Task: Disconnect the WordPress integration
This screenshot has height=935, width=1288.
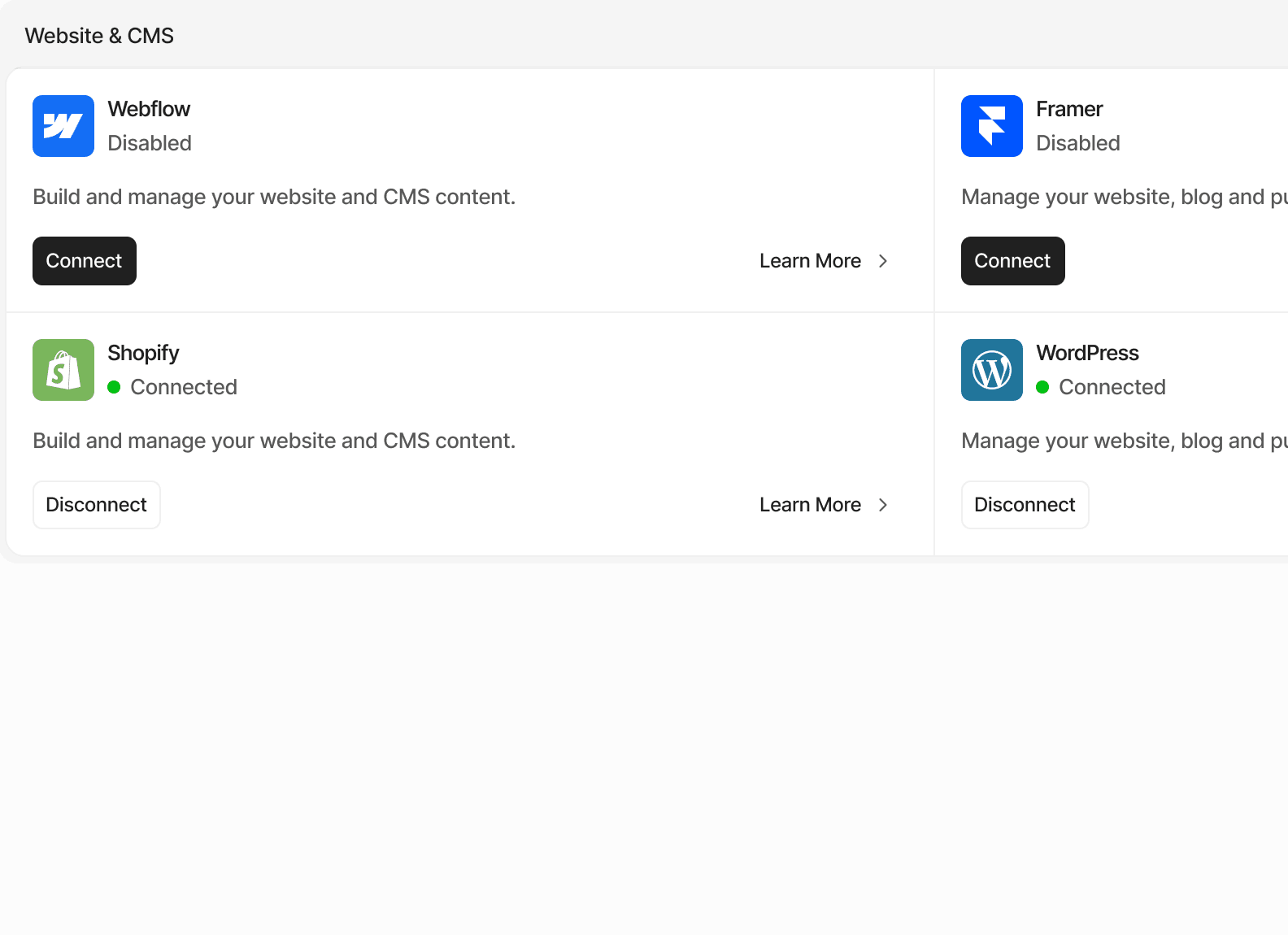Action: pyautogui.click(x=1025, y=505)
